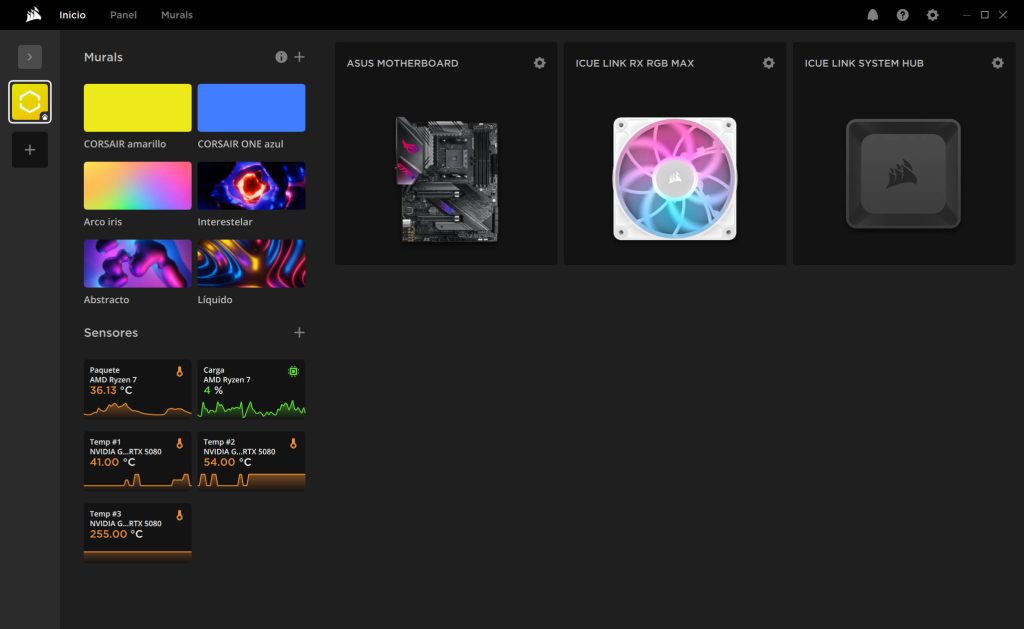Click the 41.00 °C value

coord(112,462)
